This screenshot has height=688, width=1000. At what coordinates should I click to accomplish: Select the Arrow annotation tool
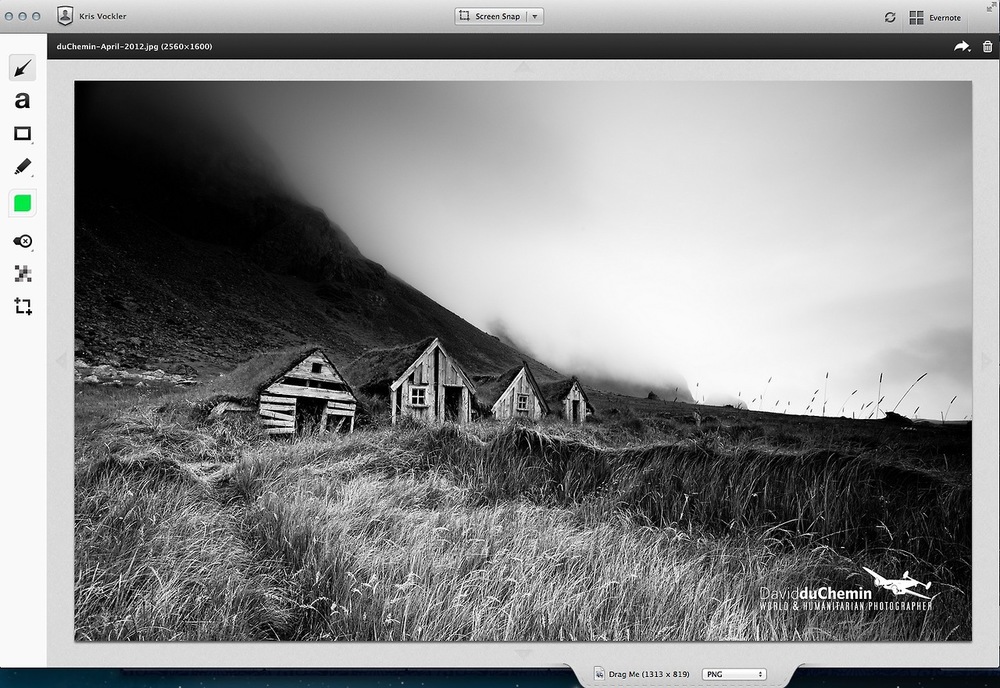pos(22,68)
